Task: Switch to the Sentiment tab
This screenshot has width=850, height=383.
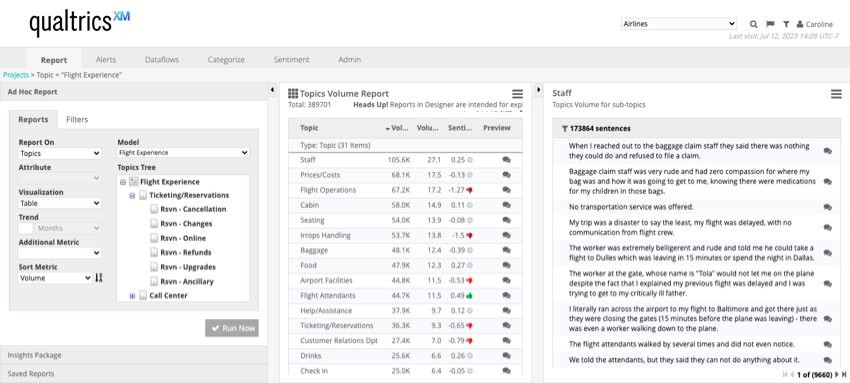Action: 292,60
